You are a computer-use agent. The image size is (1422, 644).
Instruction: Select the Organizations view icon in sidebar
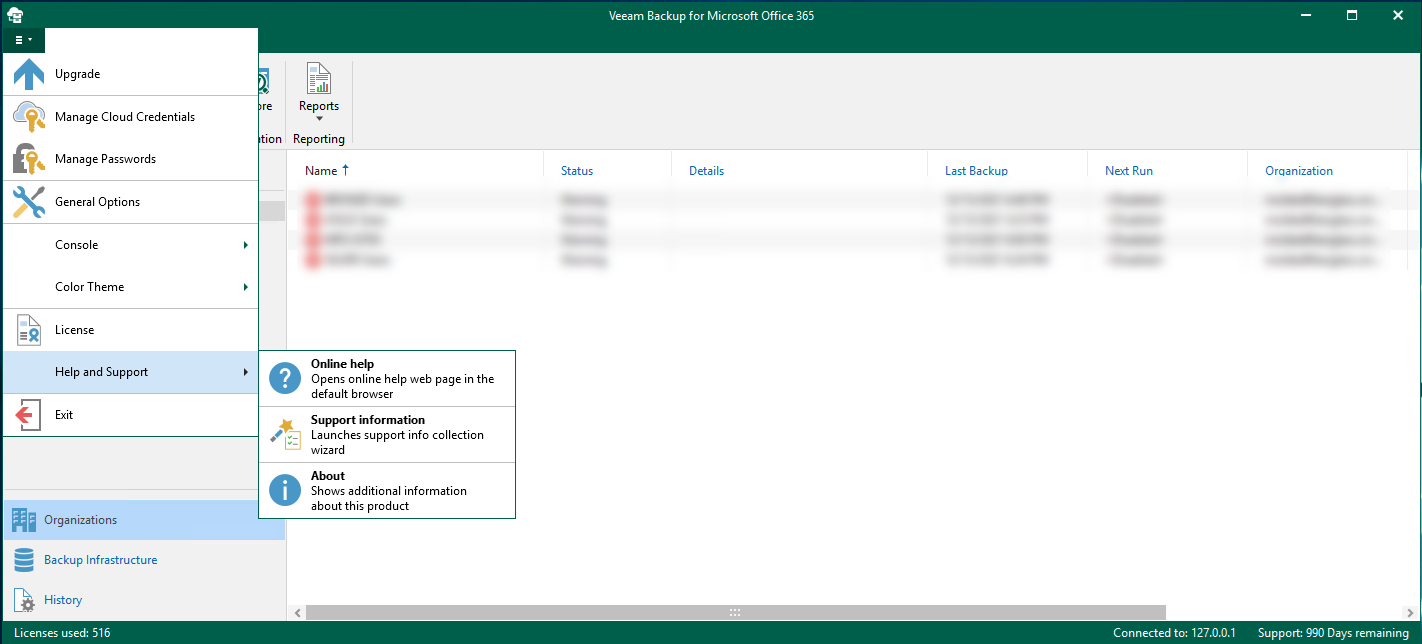pyautogui.click(x=24, y=520)
